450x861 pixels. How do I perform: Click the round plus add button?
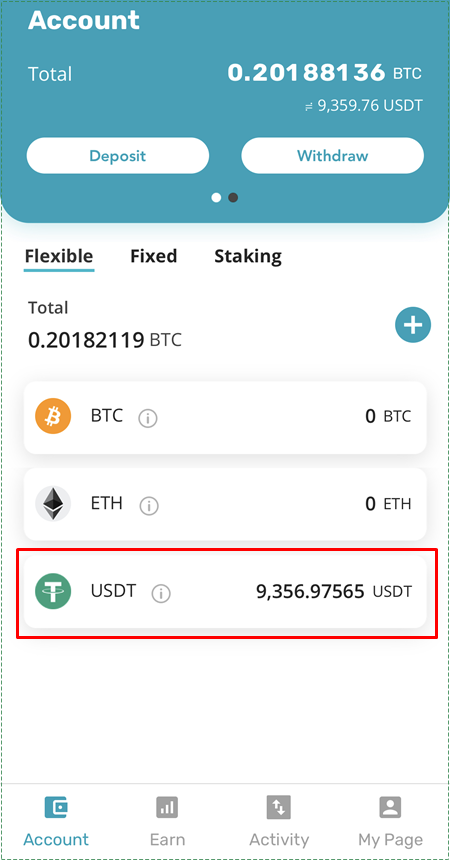[x=413, y=326]
